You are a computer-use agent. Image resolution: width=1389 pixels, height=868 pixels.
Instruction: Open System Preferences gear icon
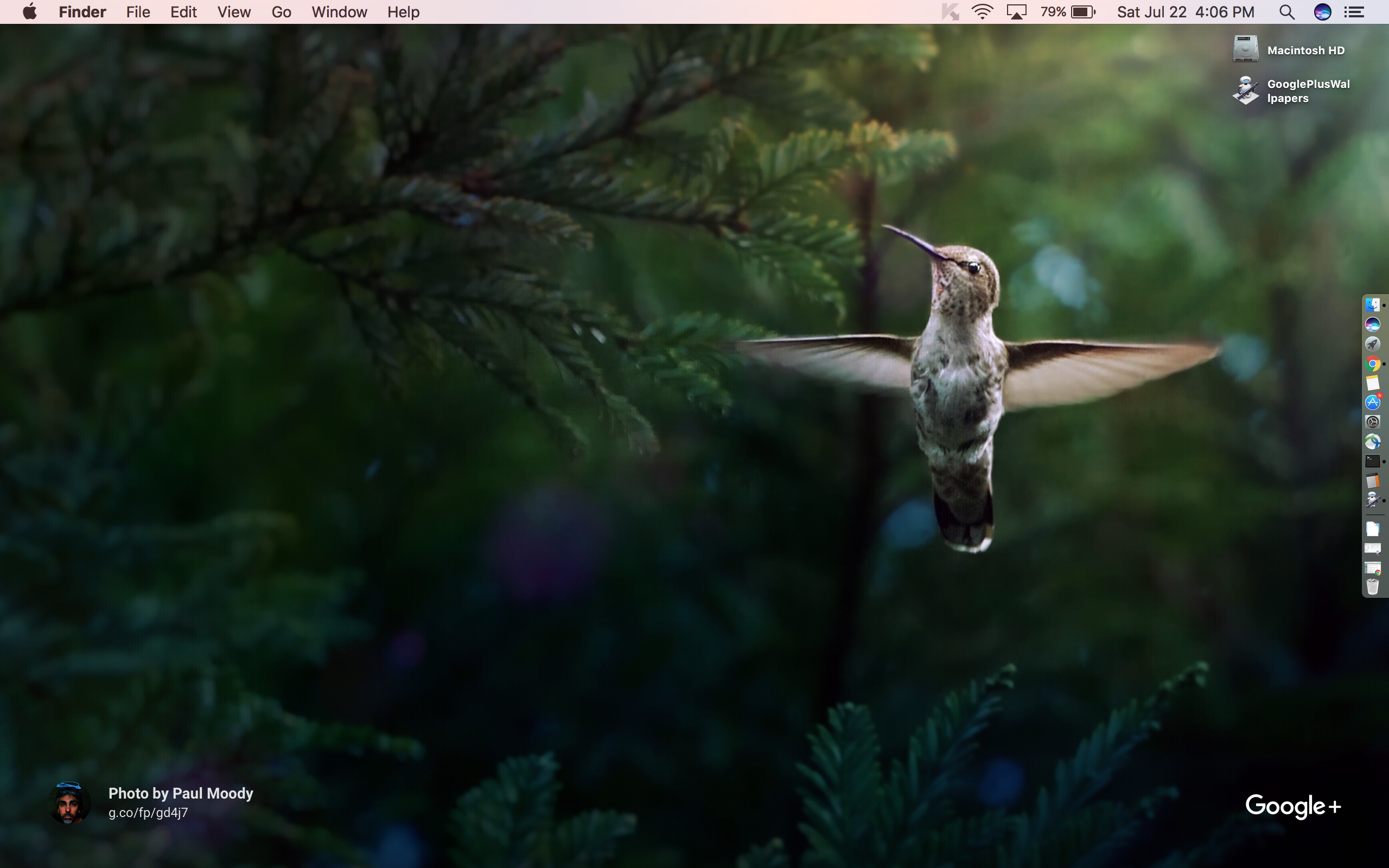point(1372,422)
